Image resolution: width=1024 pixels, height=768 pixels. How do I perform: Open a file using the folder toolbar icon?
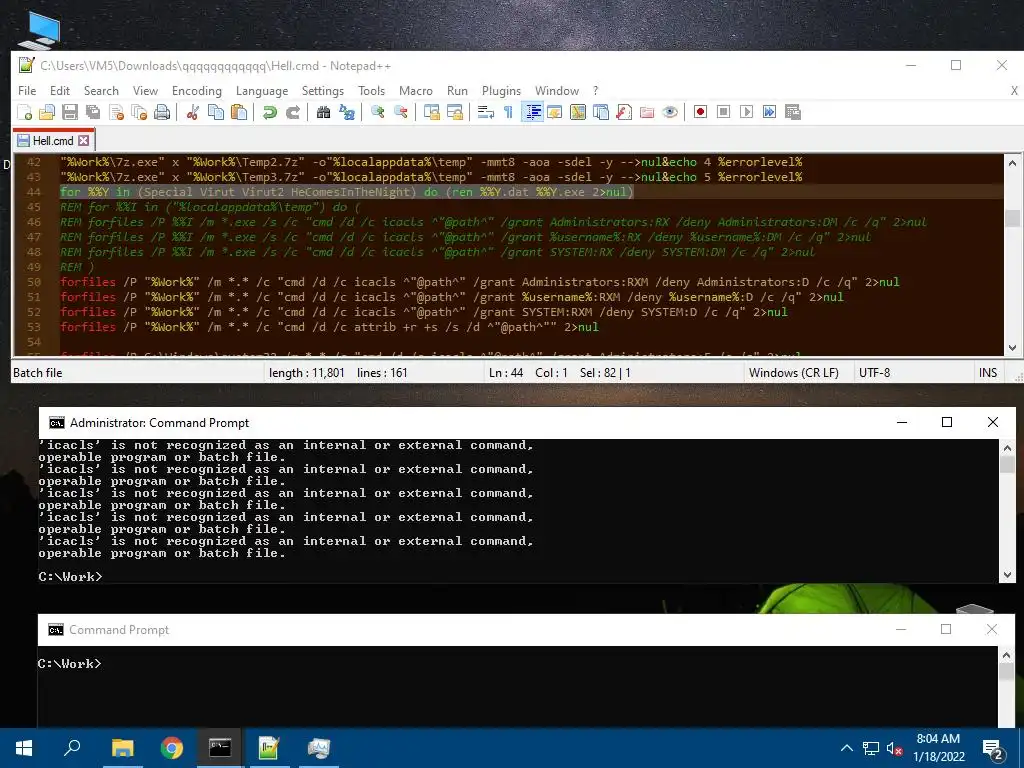47,112
